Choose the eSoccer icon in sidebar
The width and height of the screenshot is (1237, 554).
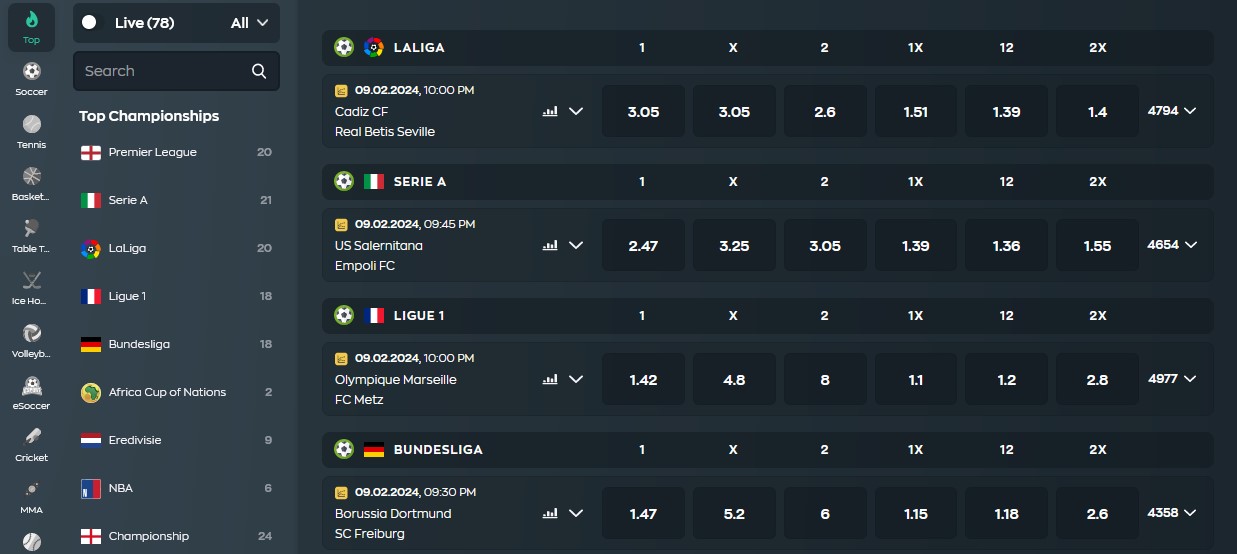point(31,392)
